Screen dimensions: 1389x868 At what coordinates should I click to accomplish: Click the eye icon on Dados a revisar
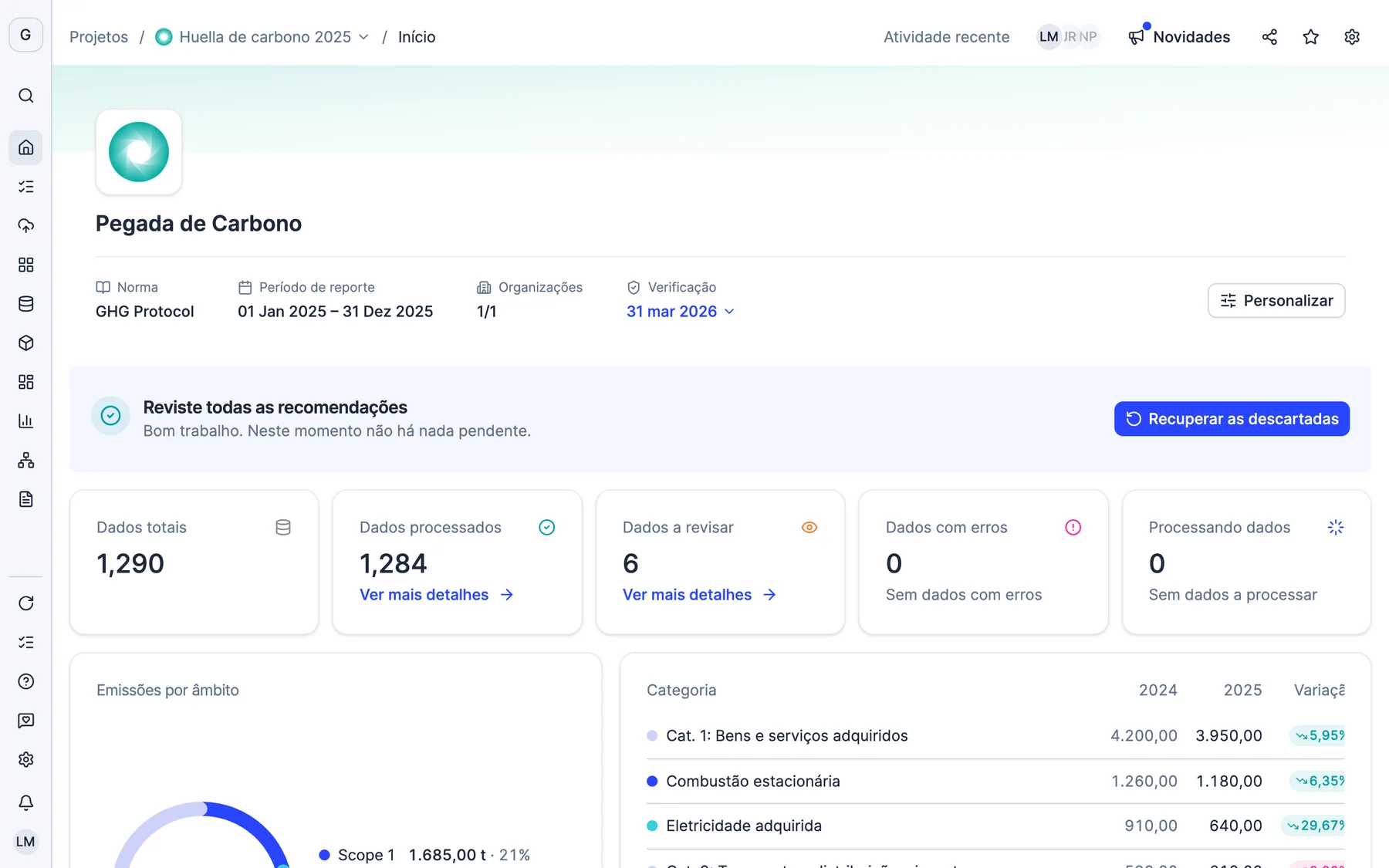click(809, 528)
